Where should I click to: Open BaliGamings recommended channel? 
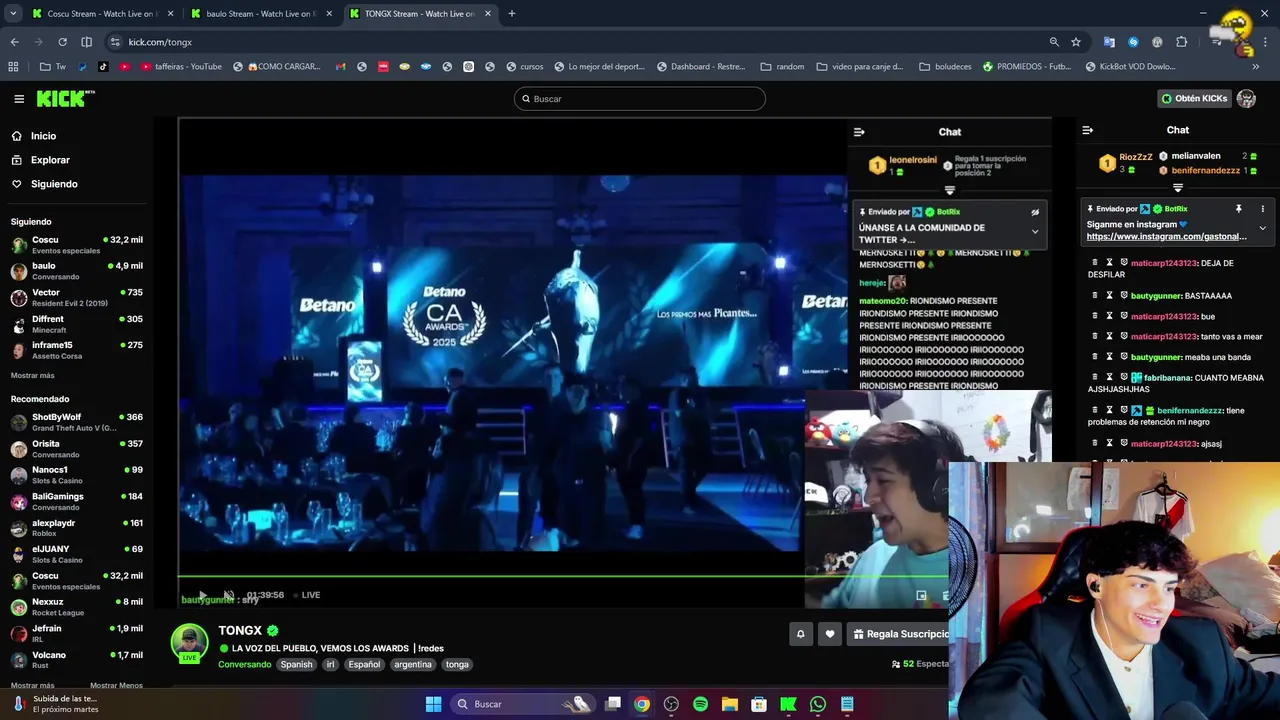click(77, 501)
